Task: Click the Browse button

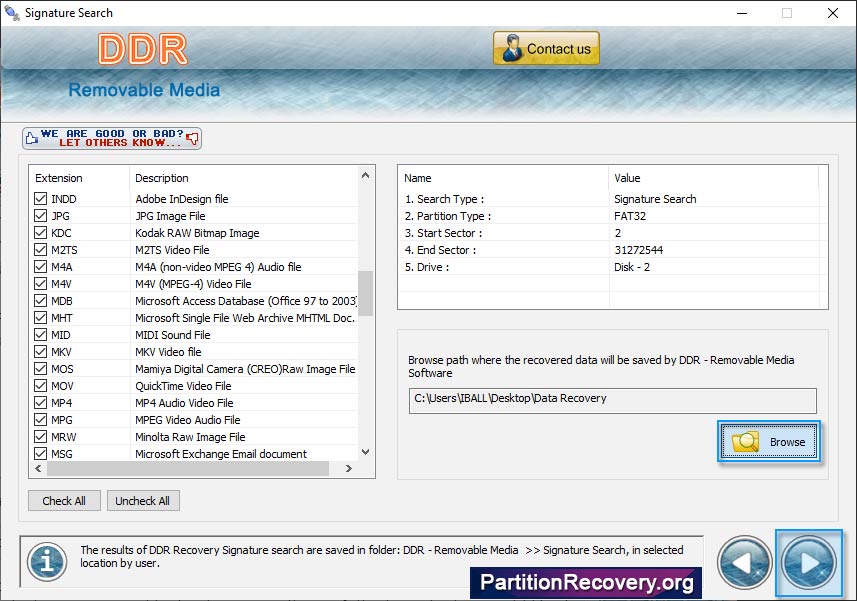Action: click(x=768, y=441)
